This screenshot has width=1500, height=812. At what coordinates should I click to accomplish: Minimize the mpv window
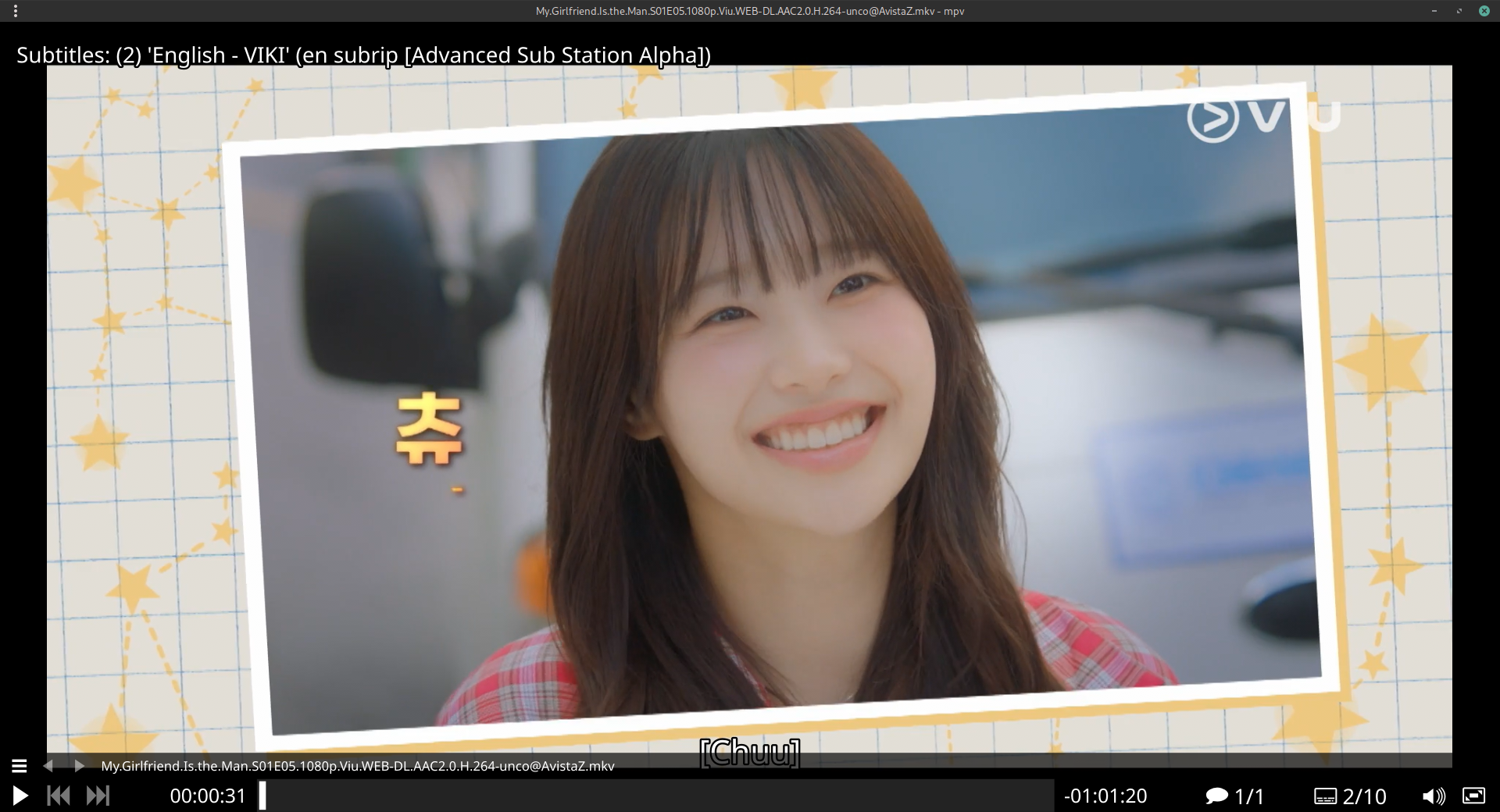pos(1434,11)
